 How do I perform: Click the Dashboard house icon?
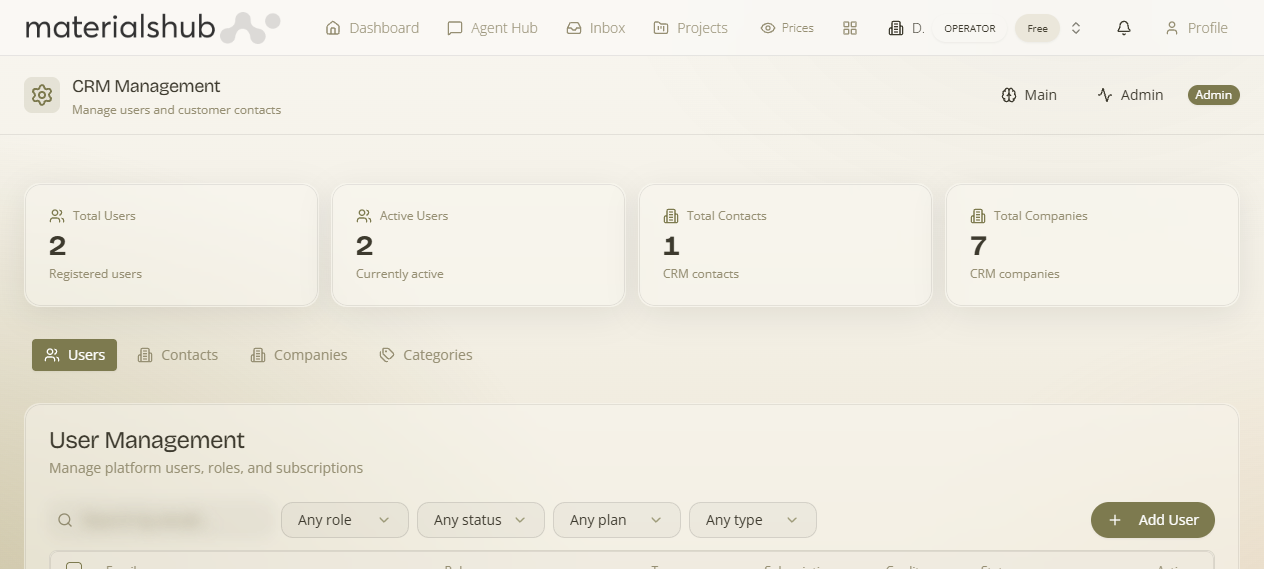[x=333, y=28]
